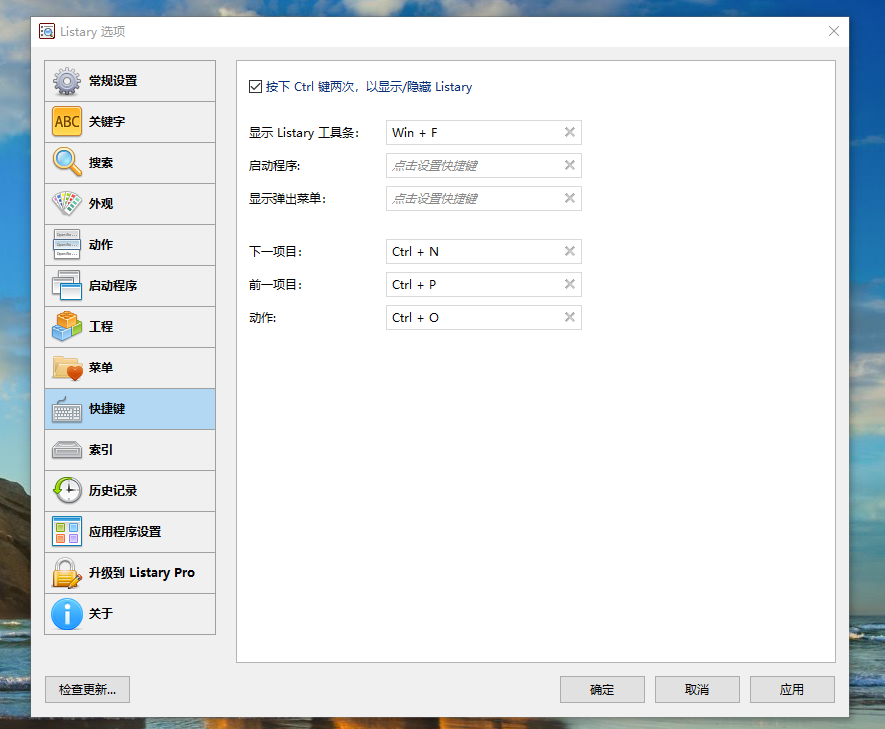
Task: Click the info icon for 关于
Action: coord(67,614)
